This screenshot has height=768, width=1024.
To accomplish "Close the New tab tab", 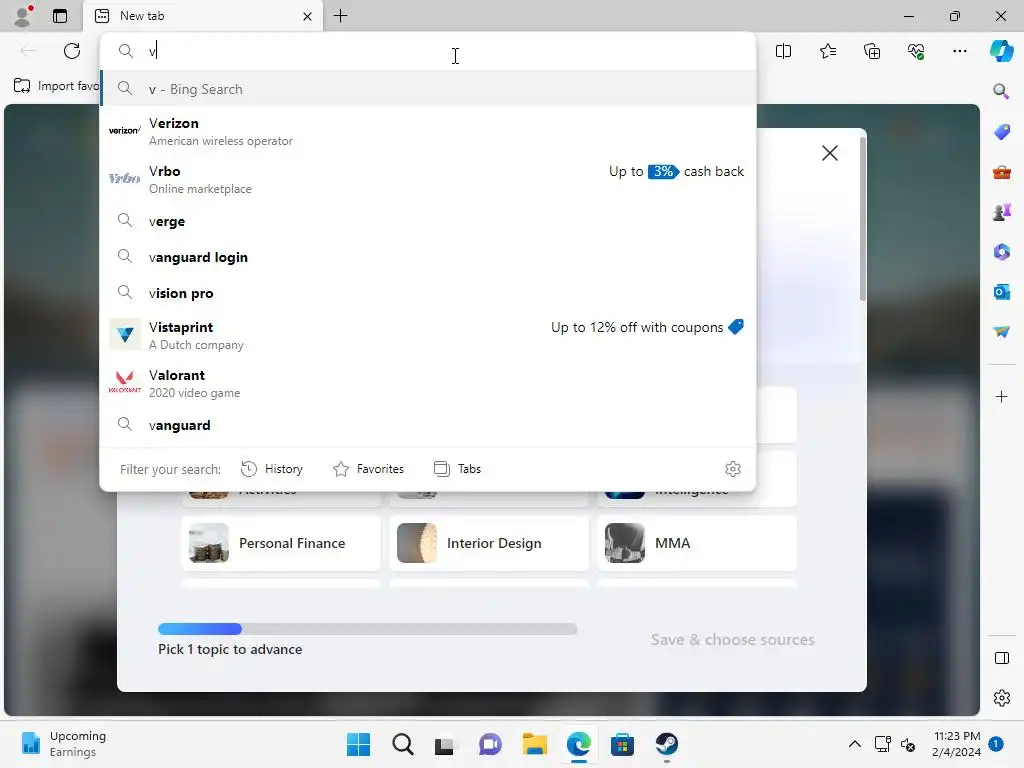I will 307,16.
